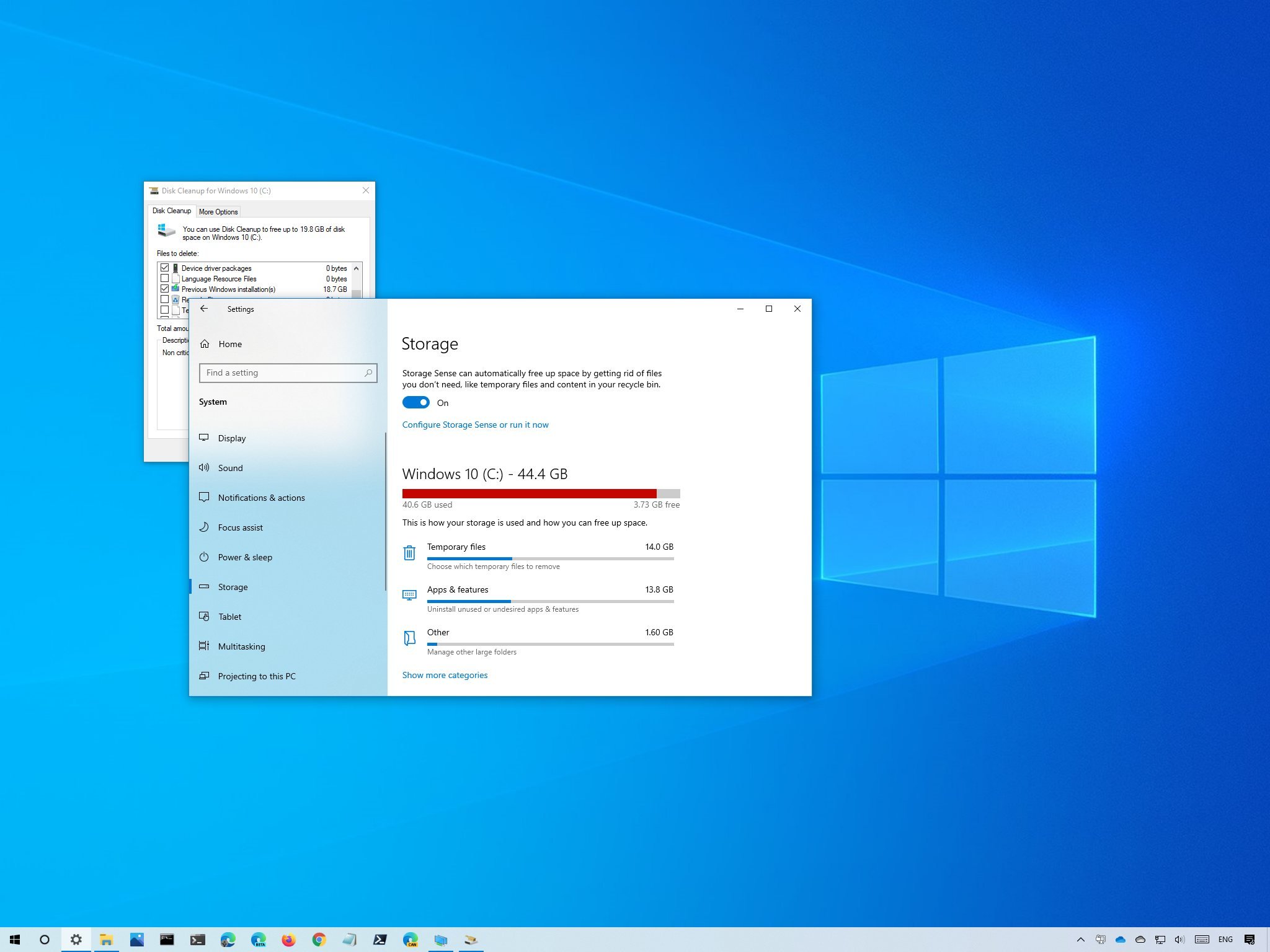Open the Action Center notifications icon

[x=1250, y=940]
